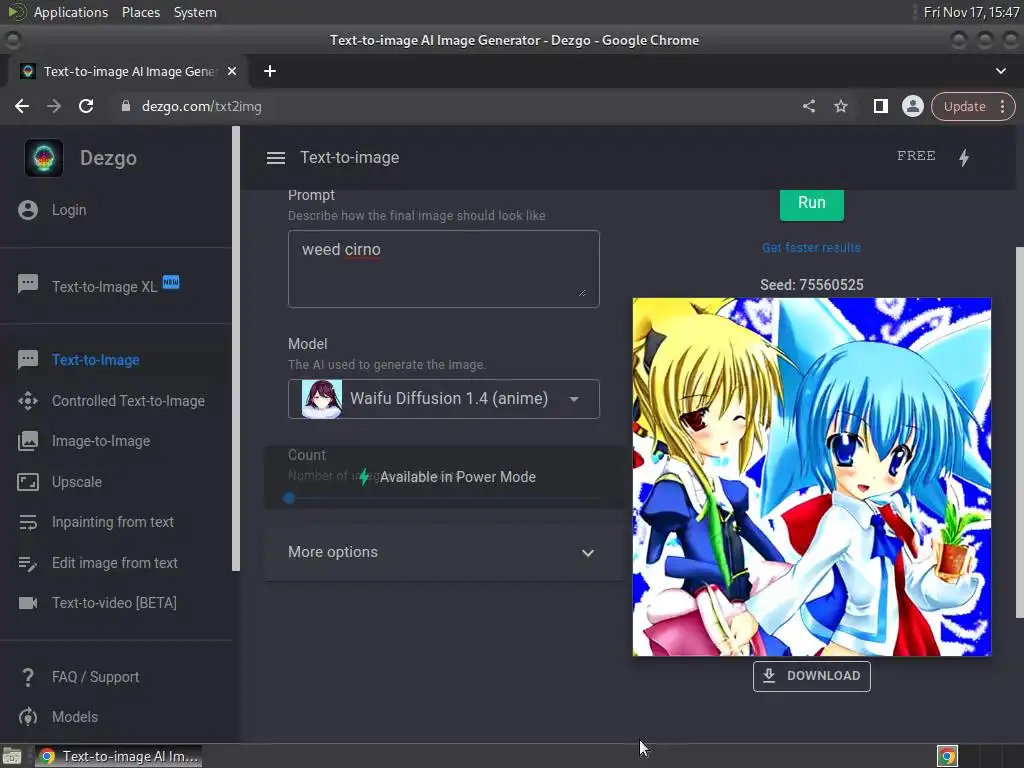Click the Upscale frame icon
Screen dimensions: 1024x768
(28, 482)
